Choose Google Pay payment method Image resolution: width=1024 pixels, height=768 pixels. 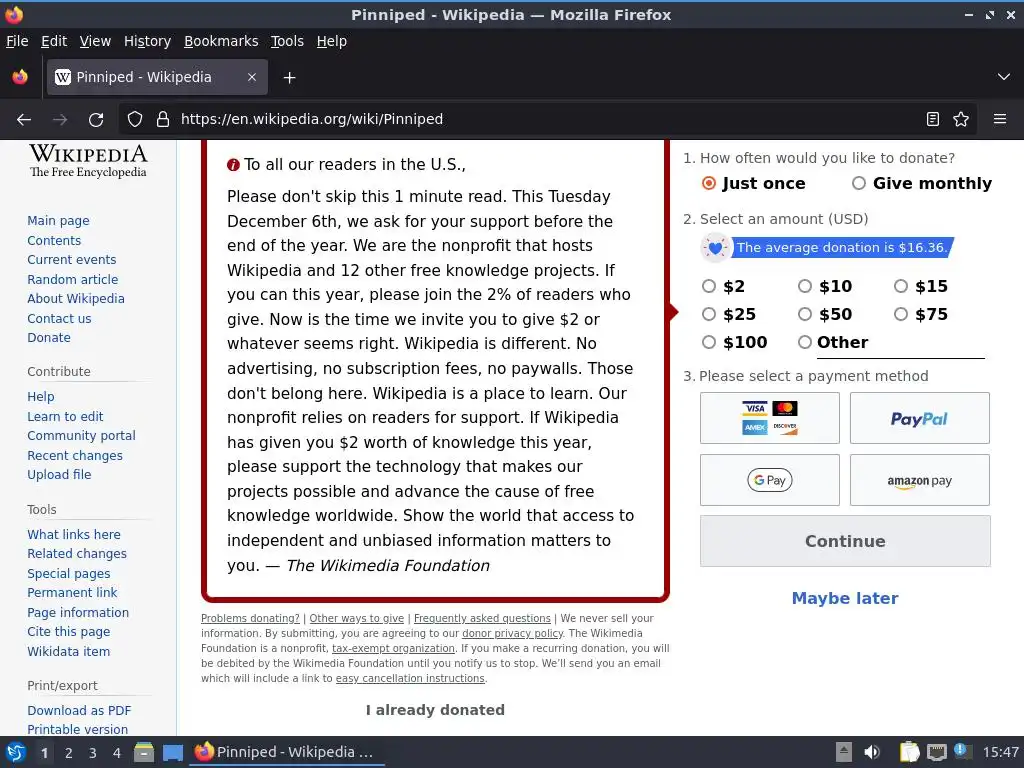point(769,480)
